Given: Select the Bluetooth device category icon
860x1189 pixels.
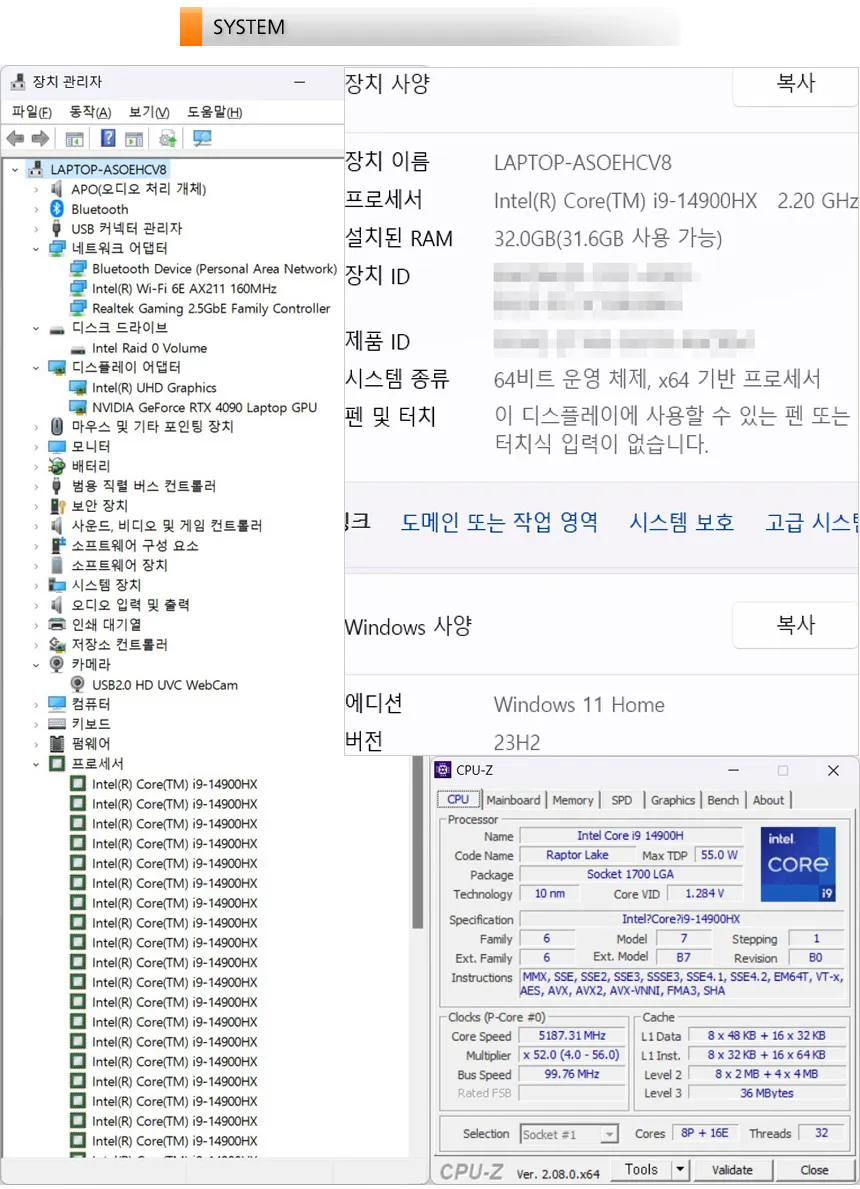Looking at the screenshot, I should [x=57, y=209].
